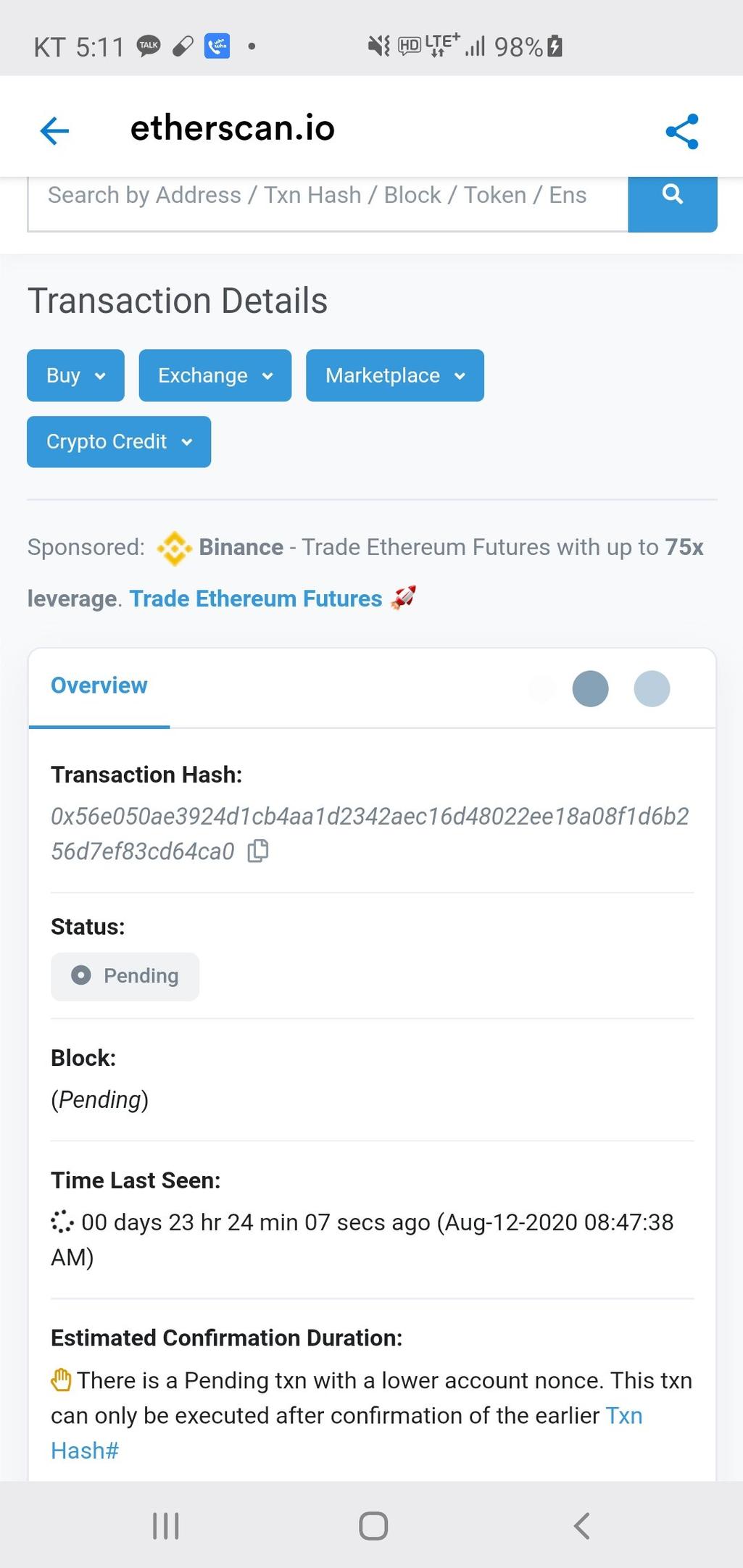
Task: Tap the light blue circle beside Overview
Action: coord(652,688)
